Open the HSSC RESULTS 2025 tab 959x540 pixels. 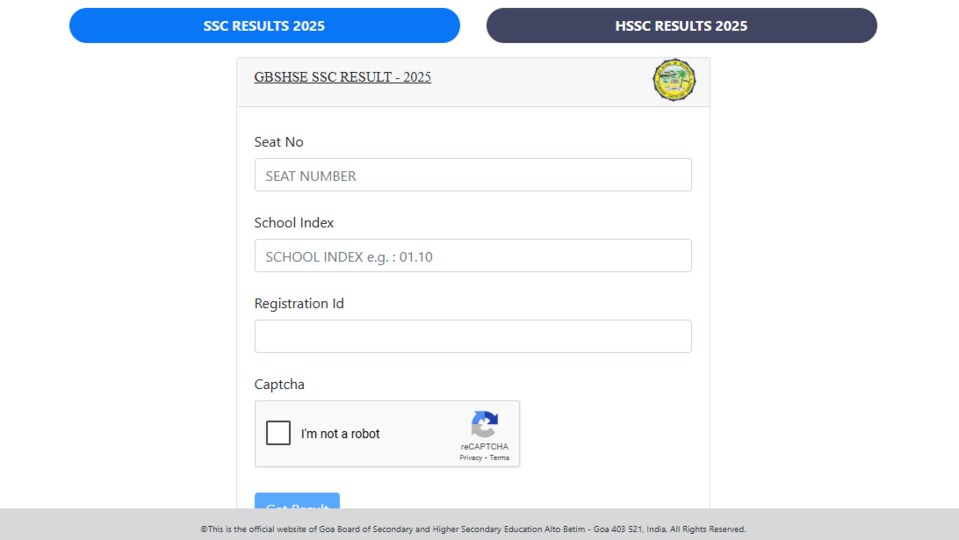pos(681,26)
